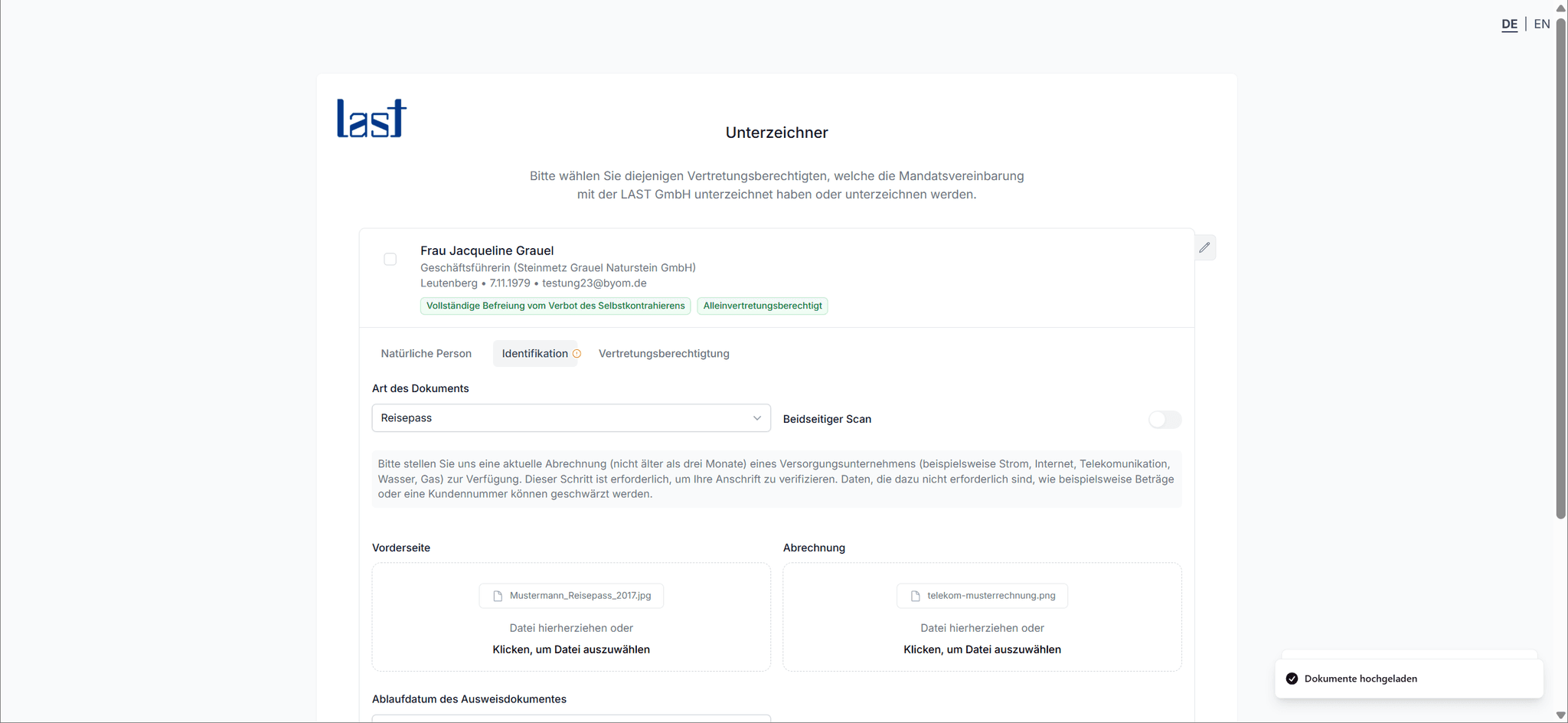Click the scrollbar up arrow
1568x723 pixels.
click(1560, 8)
